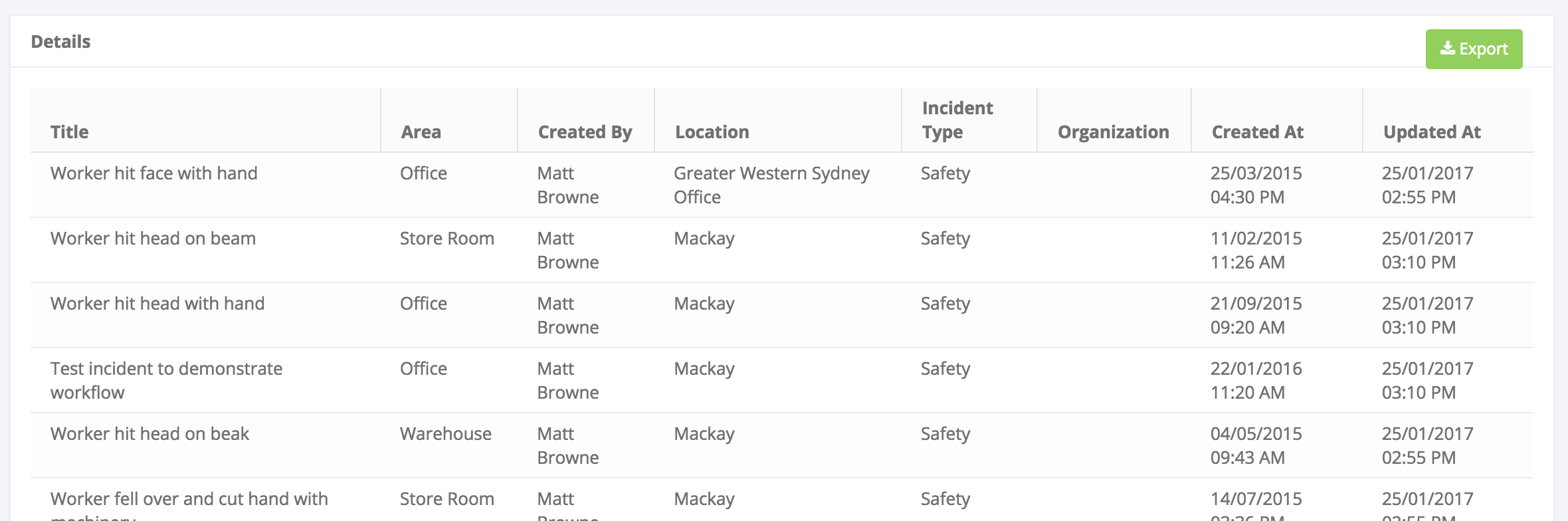
Task: Sort by the Area column header
Action: tap(421, 132)
